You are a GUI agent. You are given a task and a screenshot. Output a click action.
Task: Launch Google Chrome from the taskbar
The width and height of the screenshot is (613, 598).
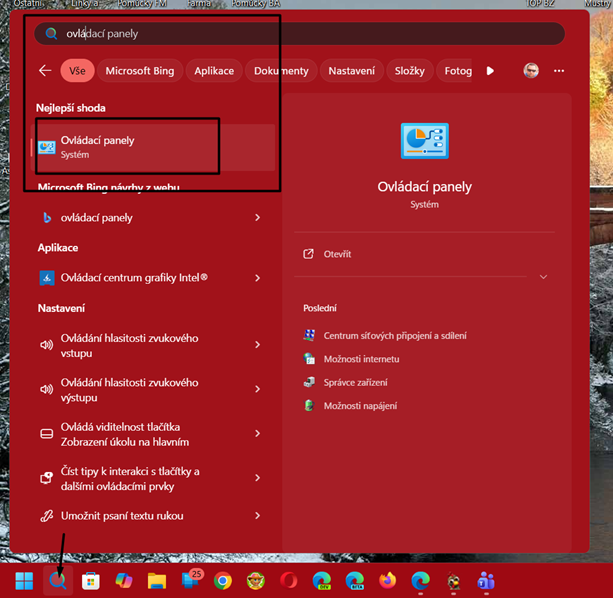coord(223,581)
